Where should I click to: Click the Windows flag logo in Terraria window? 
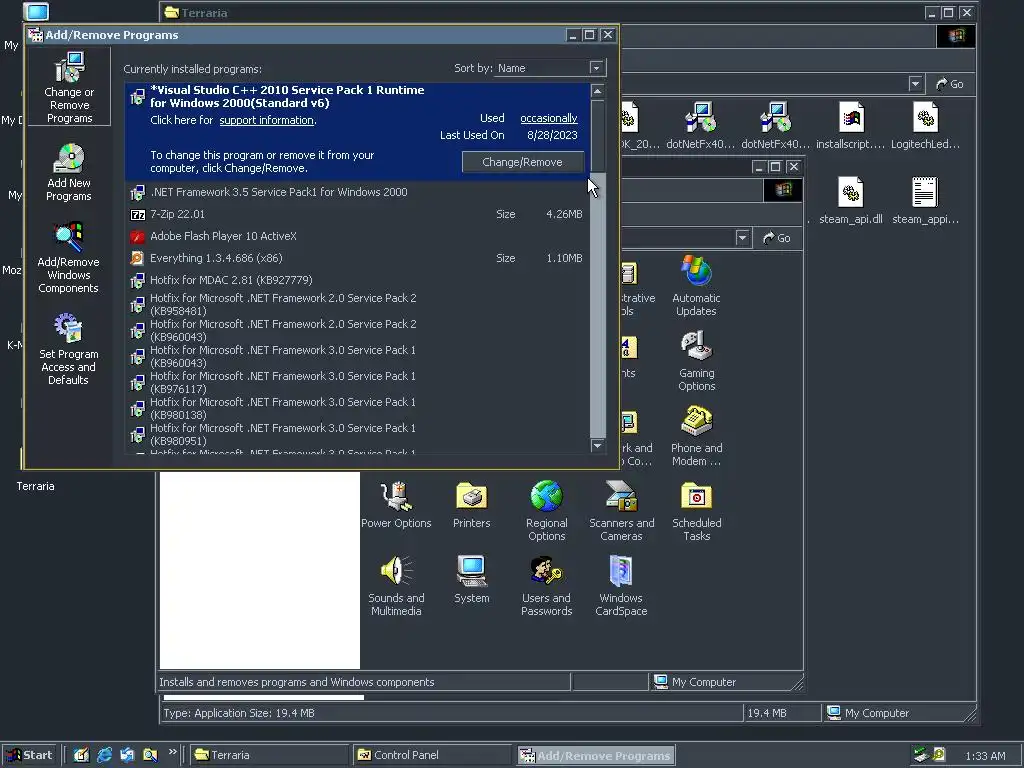[956, 36]
